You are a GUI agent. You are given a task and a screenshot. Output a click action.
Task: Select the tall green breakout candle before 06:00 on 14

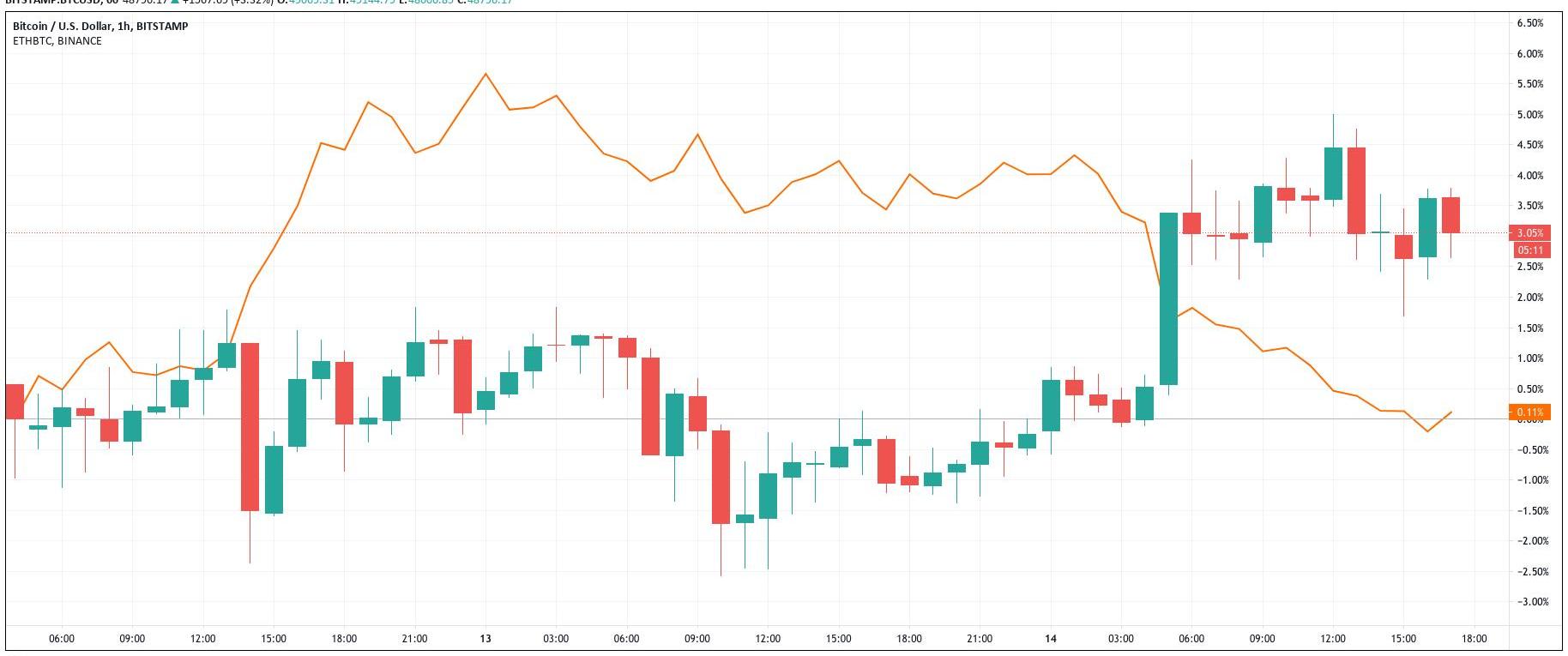coord(1168,298)
